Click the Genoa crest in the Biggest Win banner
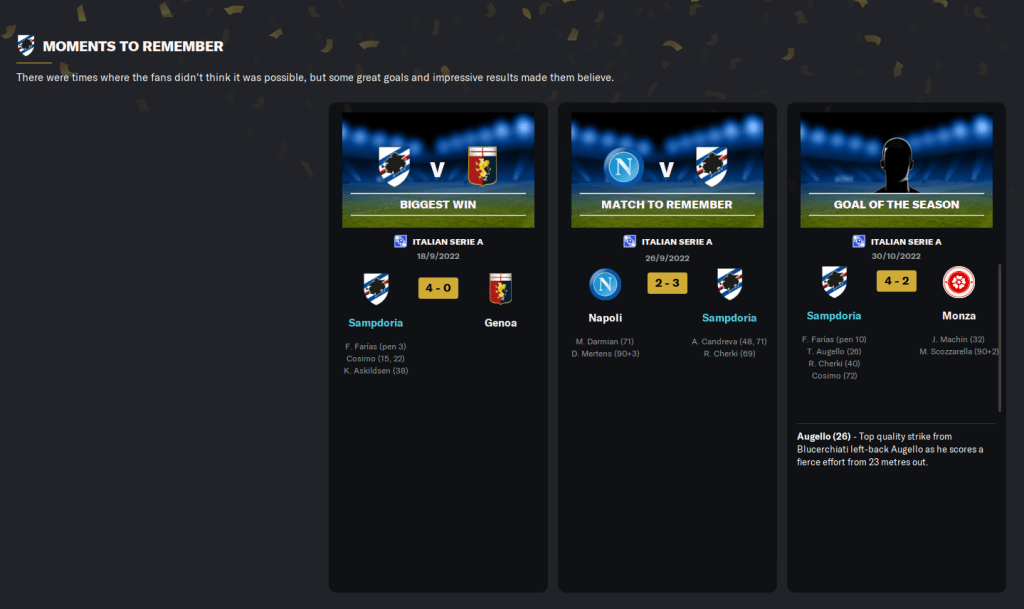The height and width of the screenshot is (609, 1024). pos(483,166)
